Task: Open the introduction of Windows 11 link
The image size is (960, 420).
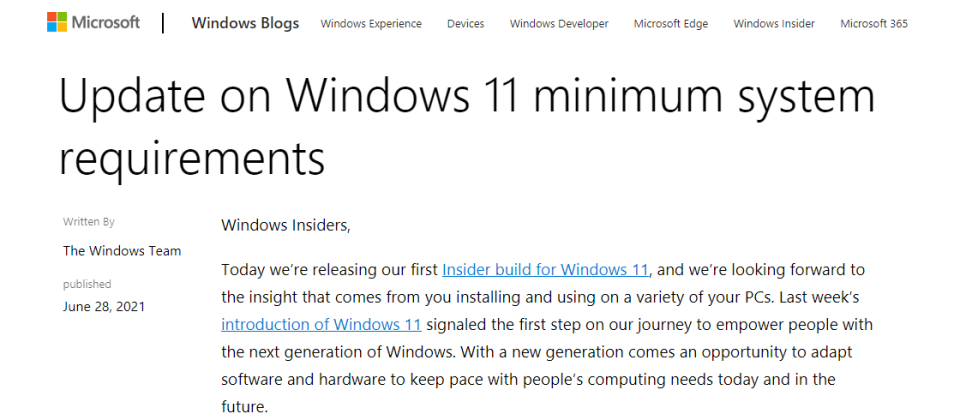Action: 321,324
